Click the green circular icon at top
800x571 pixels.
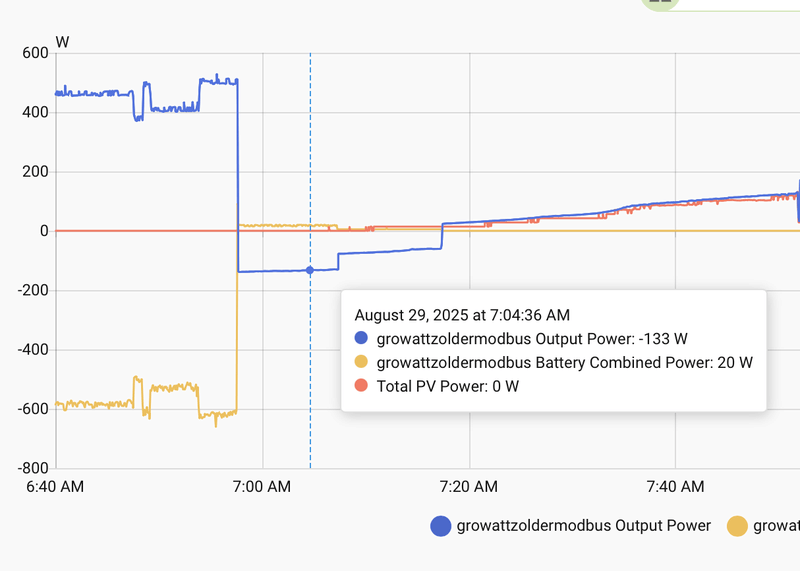pyautogui.click(x=660, y=3)
